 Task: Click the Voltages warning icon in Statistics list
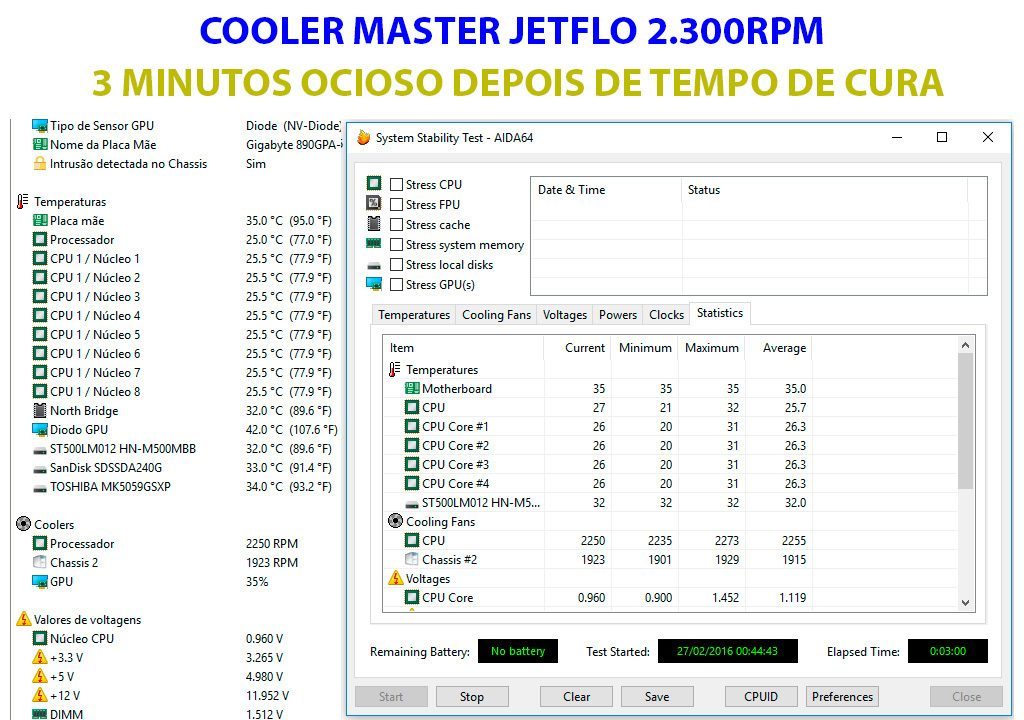(395, 578)
